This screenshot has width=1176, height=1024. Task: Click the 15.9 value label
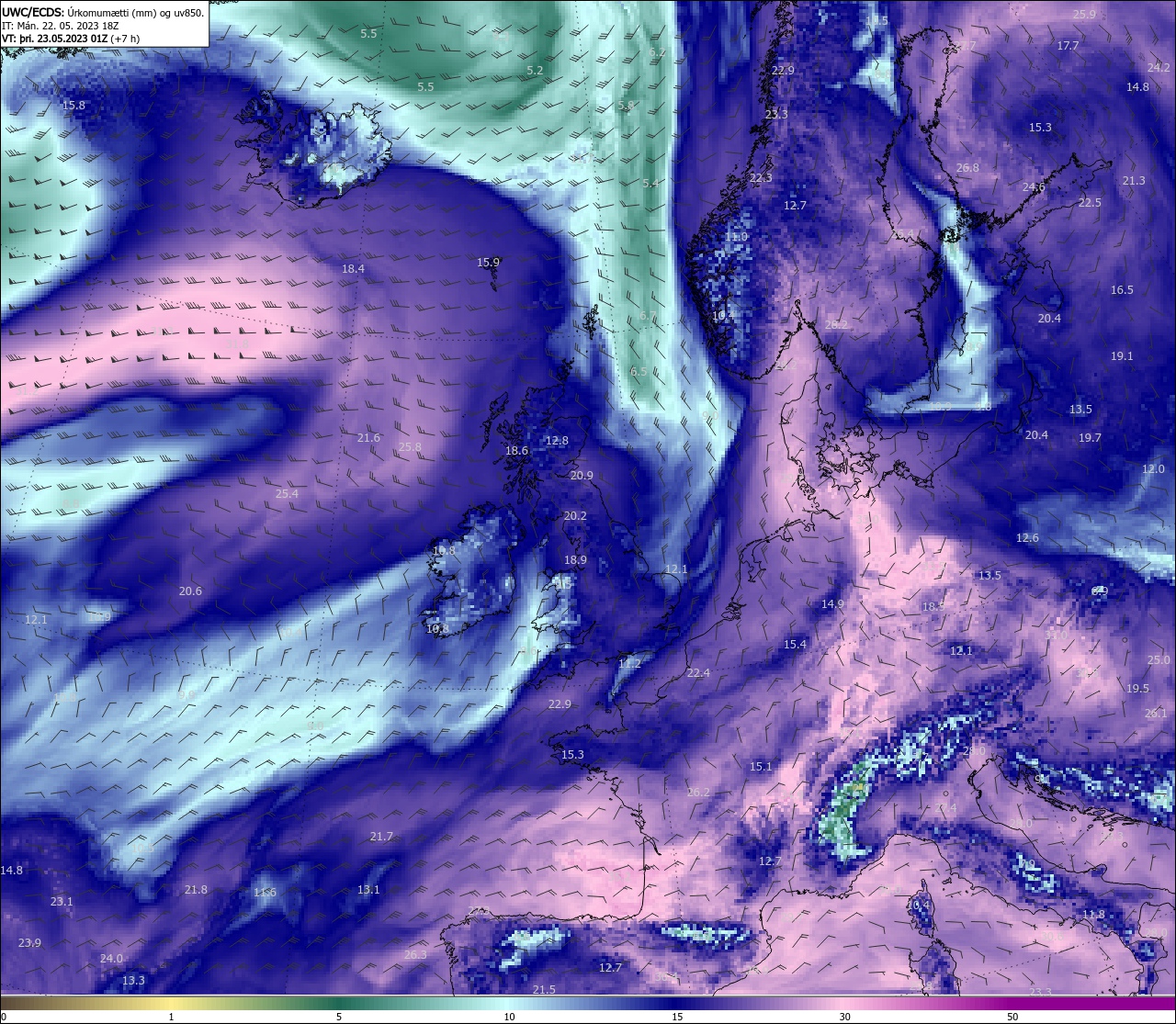(488, 263)
